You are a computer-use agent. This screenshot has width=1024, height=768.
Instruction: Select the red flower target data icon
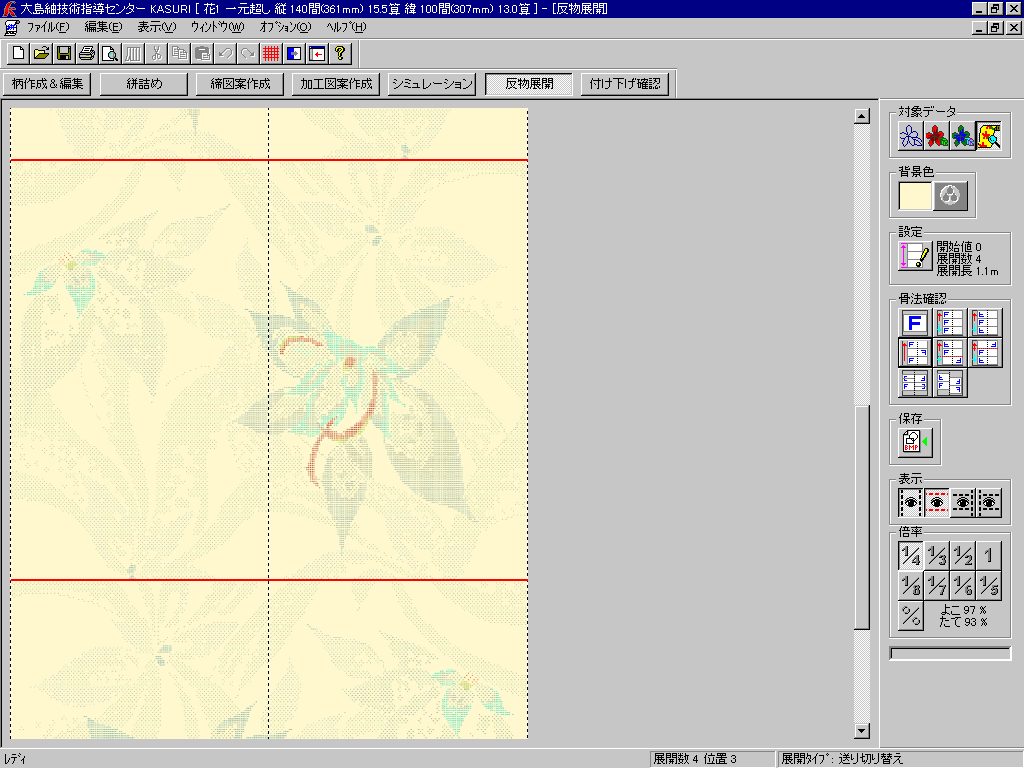tap(937, 137)
